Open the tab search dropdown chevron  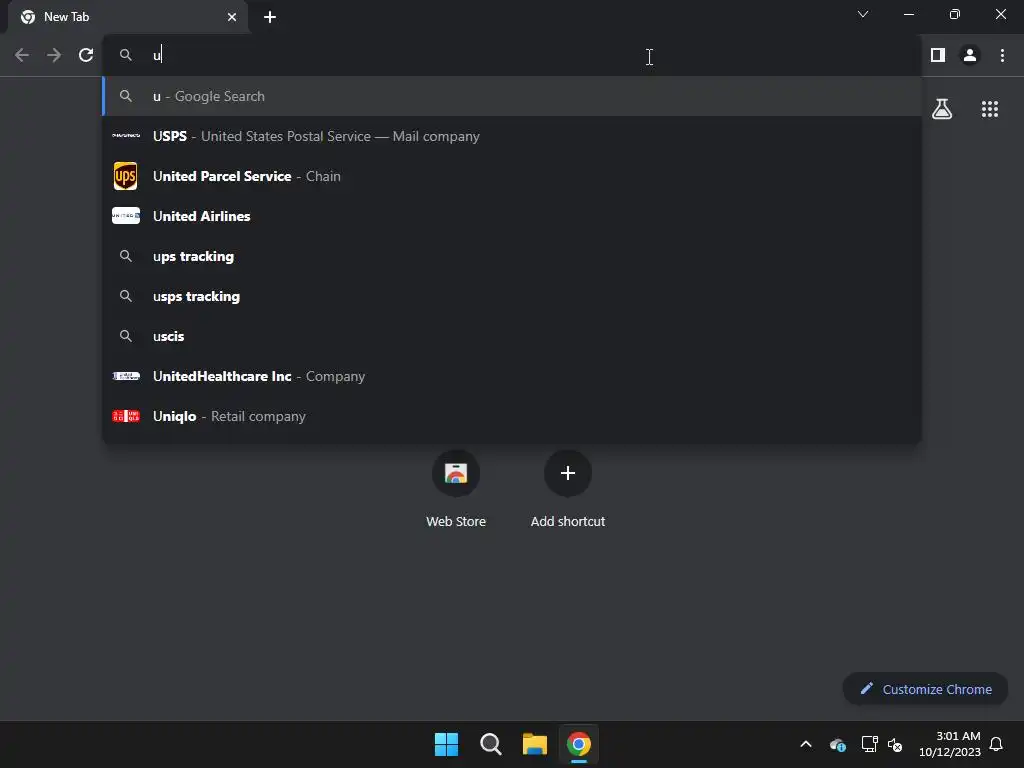pos(863,14)
